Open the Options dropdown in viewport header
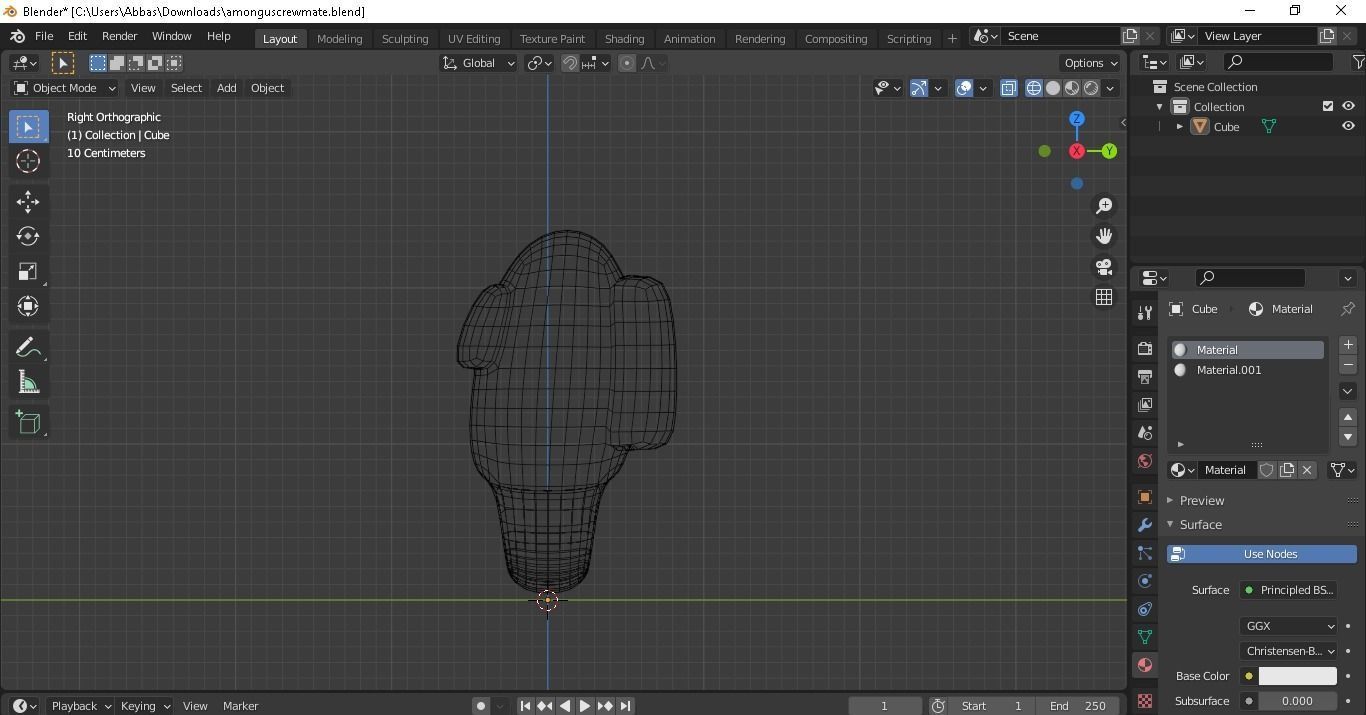 click(1091, 63)
